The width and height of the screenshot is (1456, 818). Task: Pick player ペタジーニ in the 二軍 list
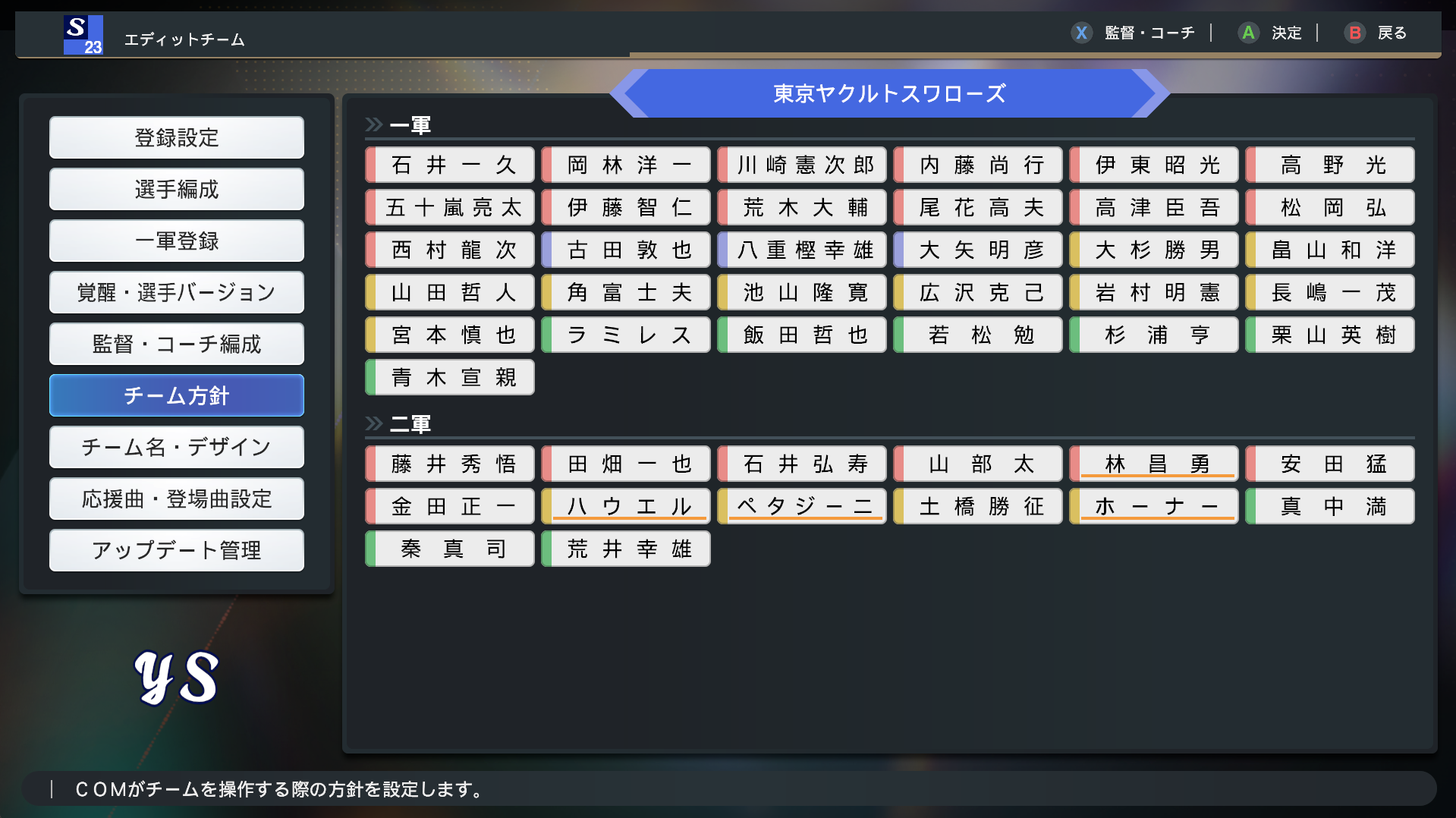[x=803, y=506]
